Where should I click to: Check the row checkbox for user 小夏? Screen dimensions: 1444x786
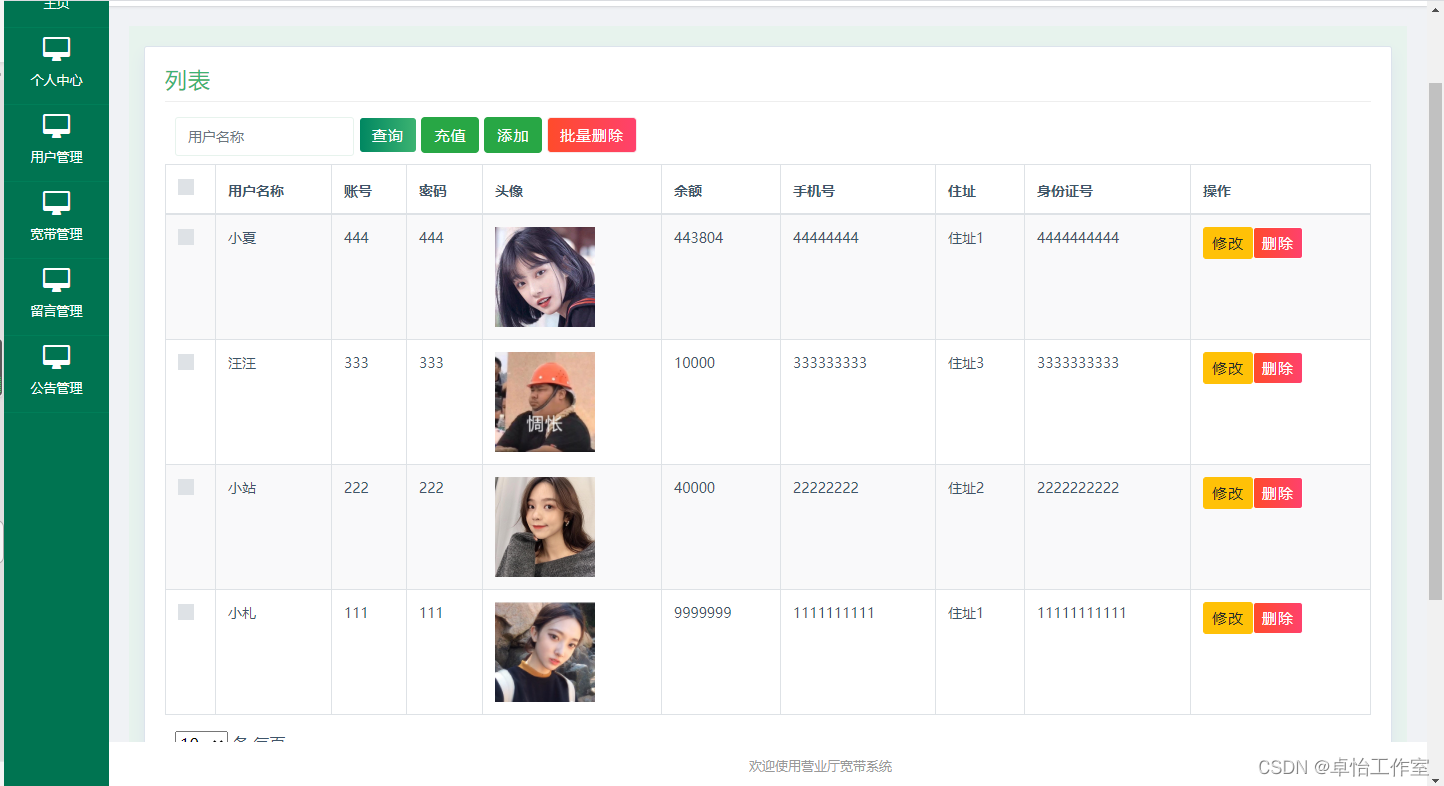tap(186, 237)
